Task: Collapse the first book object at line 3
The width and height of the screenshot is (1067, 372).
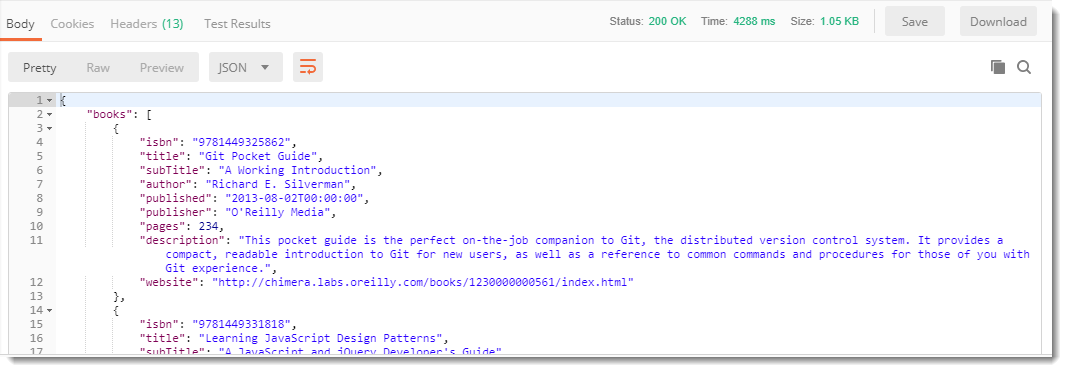Action: click(49, 128)
